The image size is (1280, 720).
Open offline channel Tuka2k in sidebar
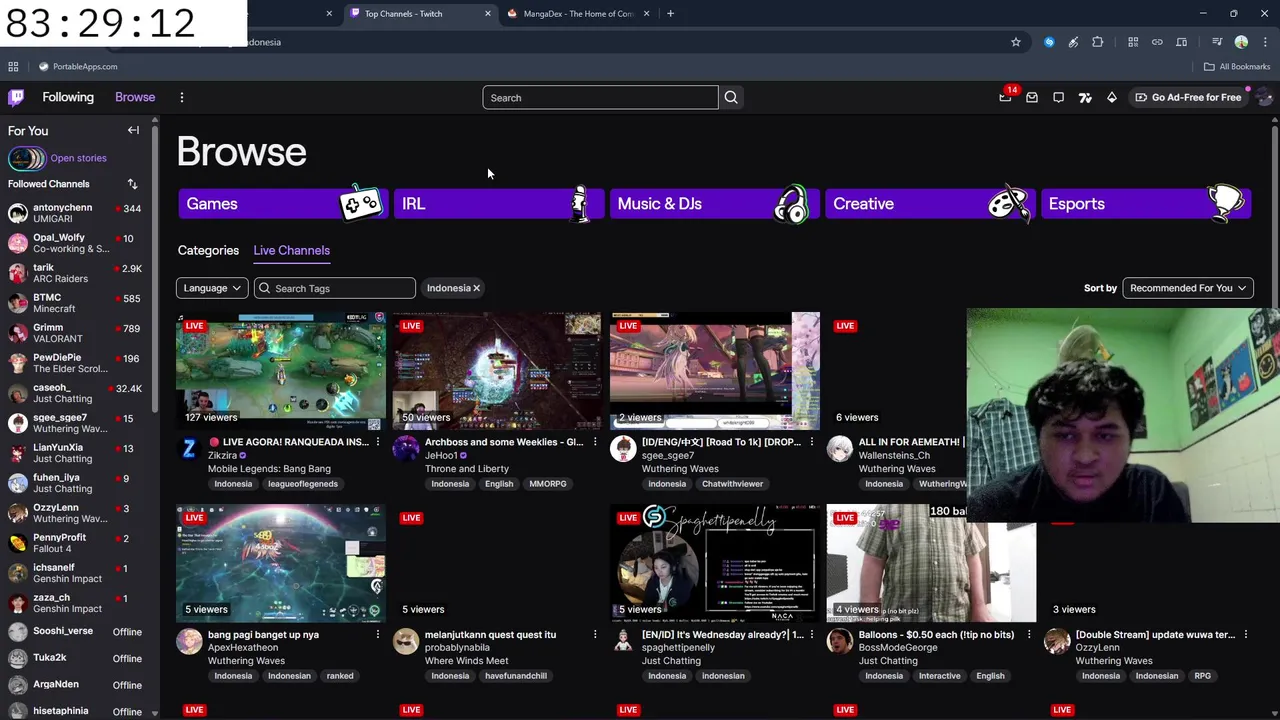75,658
